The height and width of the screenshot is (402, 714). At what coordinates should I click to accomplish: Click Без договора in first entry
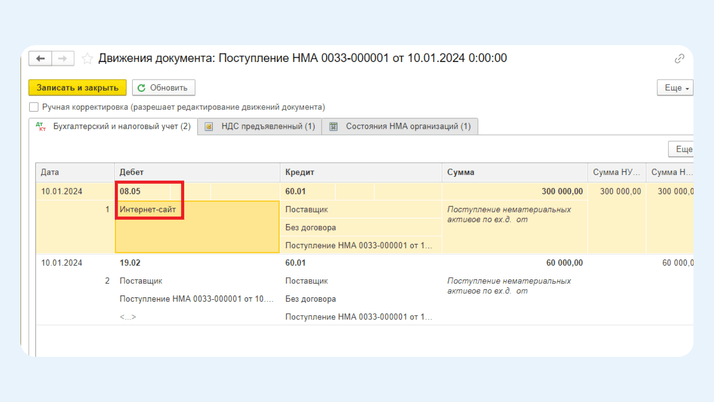pos(311,227)
